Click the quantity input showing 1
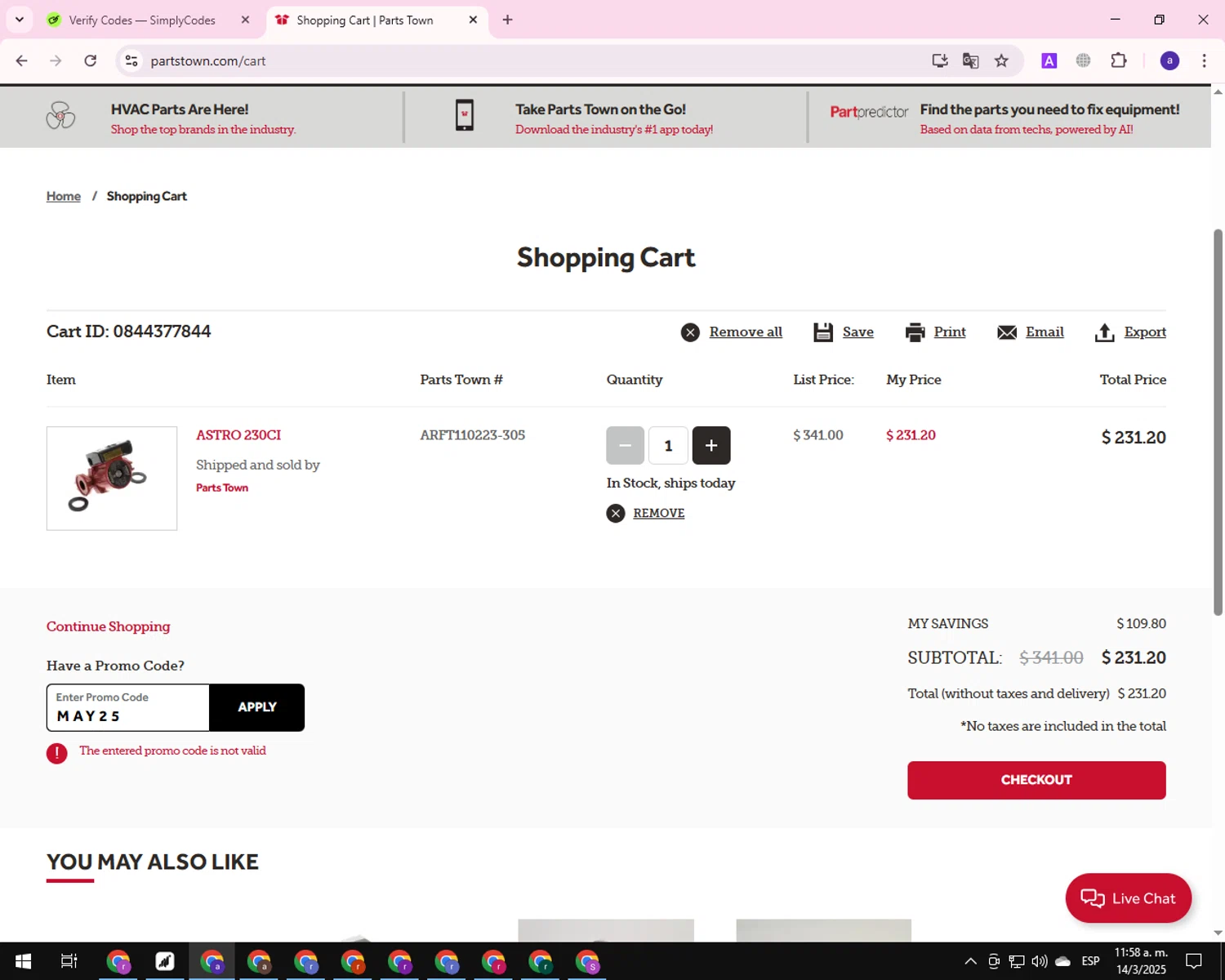The height and width of the screenshot is (980, 1225). [x=668, y=445]
